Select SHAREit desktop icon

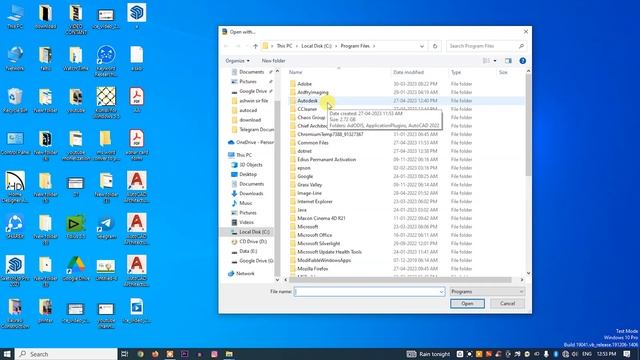pyautogui.click(x=15, y=227)
